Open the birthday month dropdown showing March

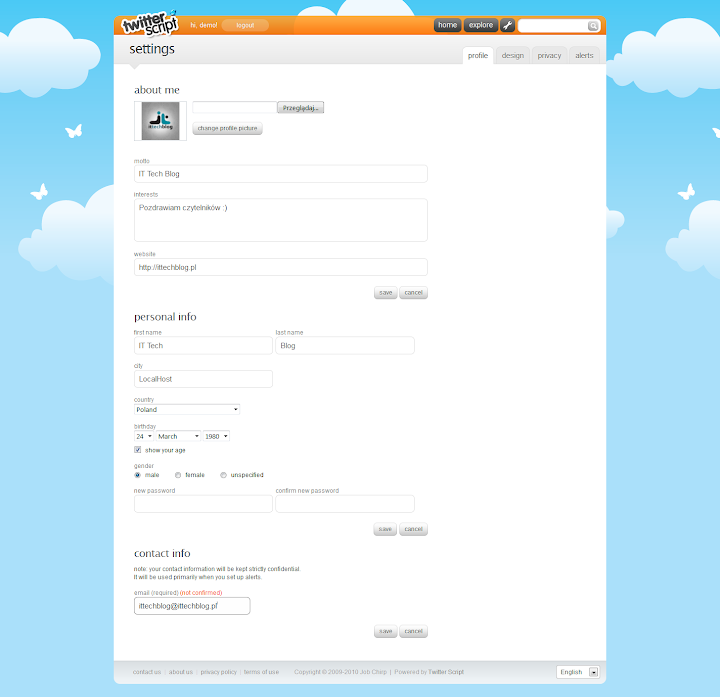point(179,436)
